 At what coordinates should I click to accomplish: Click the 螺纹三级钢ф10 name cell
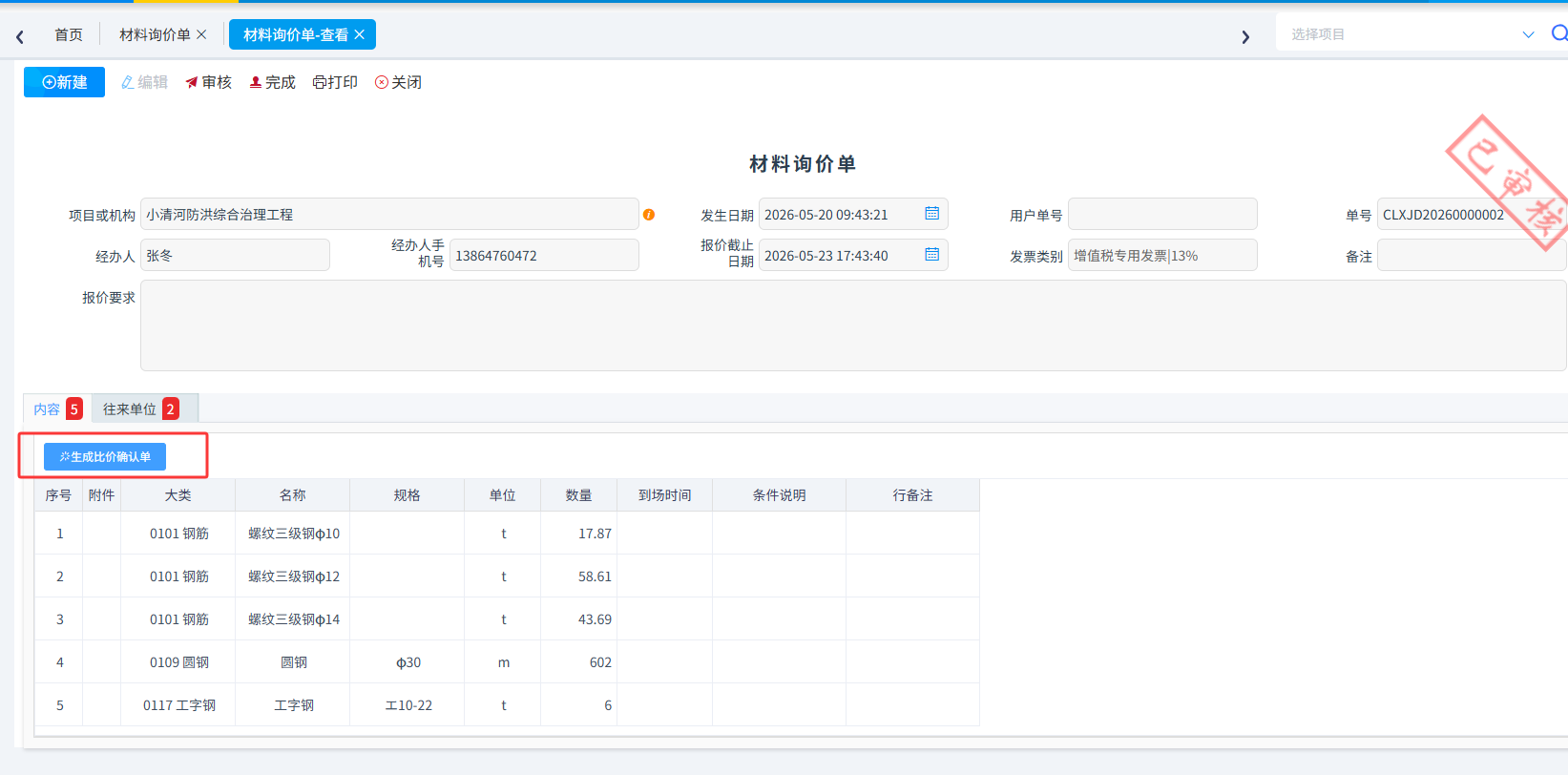pos(293,534)
